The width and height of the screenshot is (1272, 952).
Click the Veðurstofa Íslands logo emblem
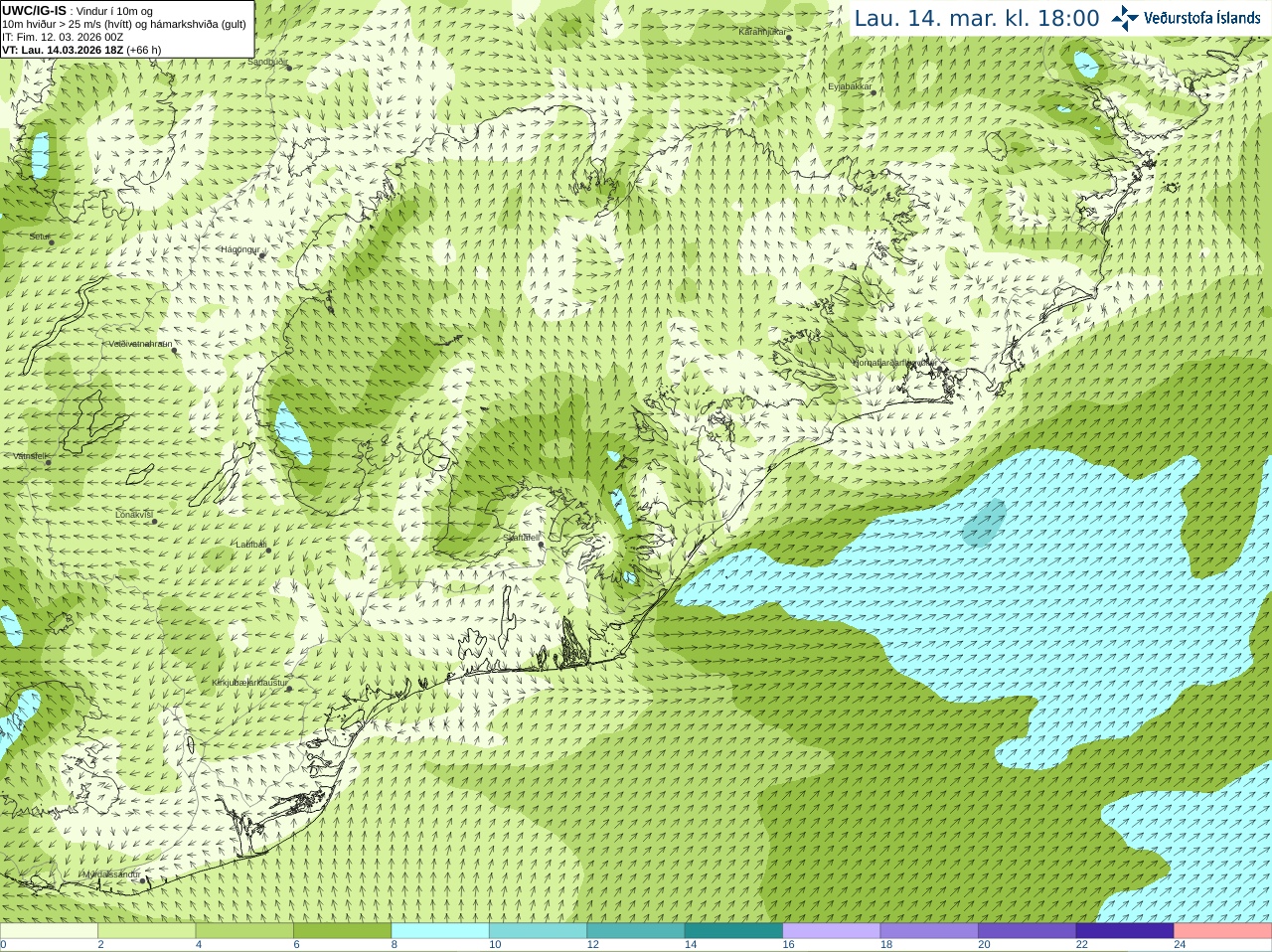(x=1125, y=18)
